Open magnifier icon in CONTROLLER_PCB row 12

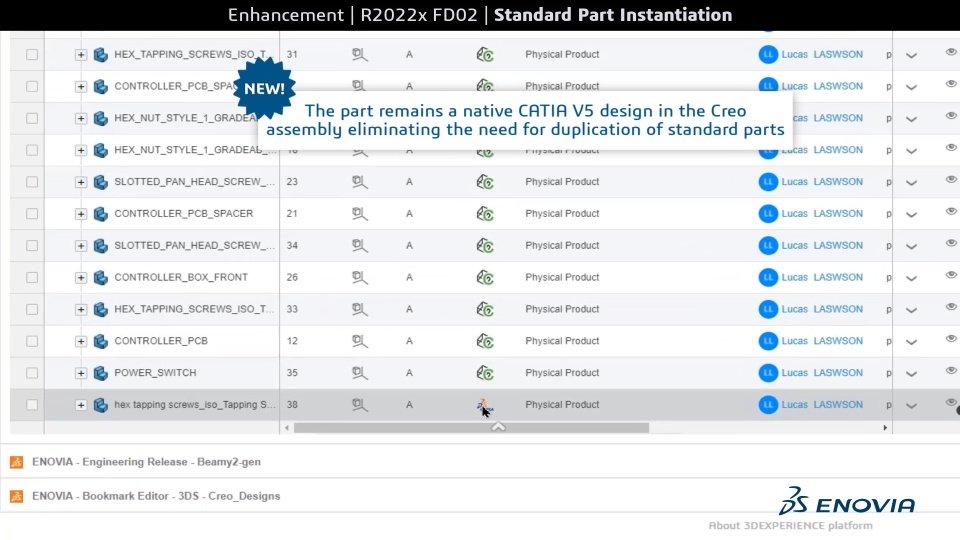[359, 341]
